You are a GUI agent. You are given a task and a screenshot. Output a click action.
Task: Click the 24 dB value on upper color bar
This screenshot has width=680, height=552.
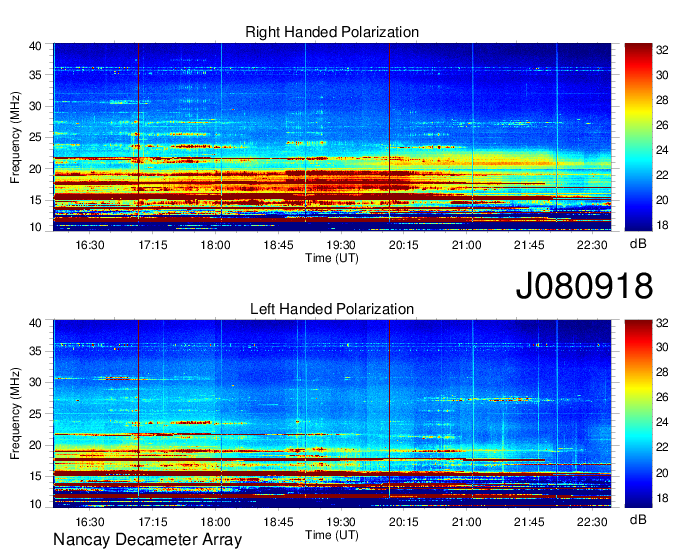[x=662, y=150]
